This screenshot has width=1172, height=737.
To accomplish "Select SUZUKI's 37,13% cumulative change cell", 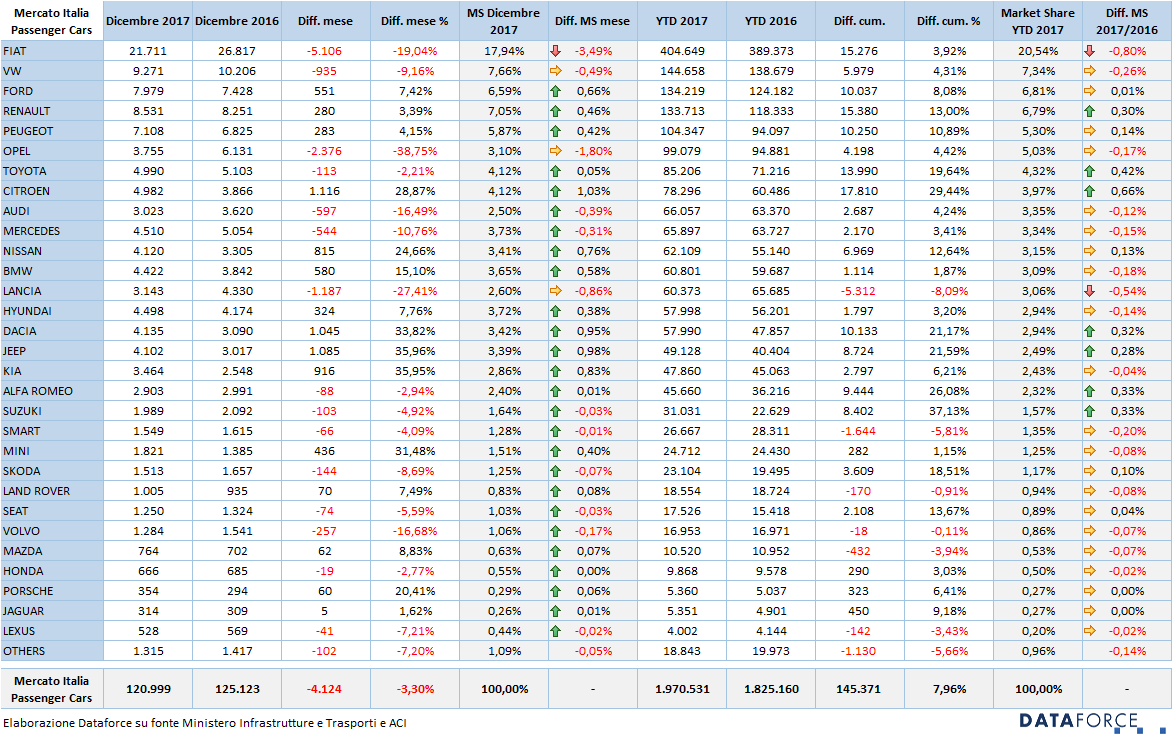I will coord(949,411).
